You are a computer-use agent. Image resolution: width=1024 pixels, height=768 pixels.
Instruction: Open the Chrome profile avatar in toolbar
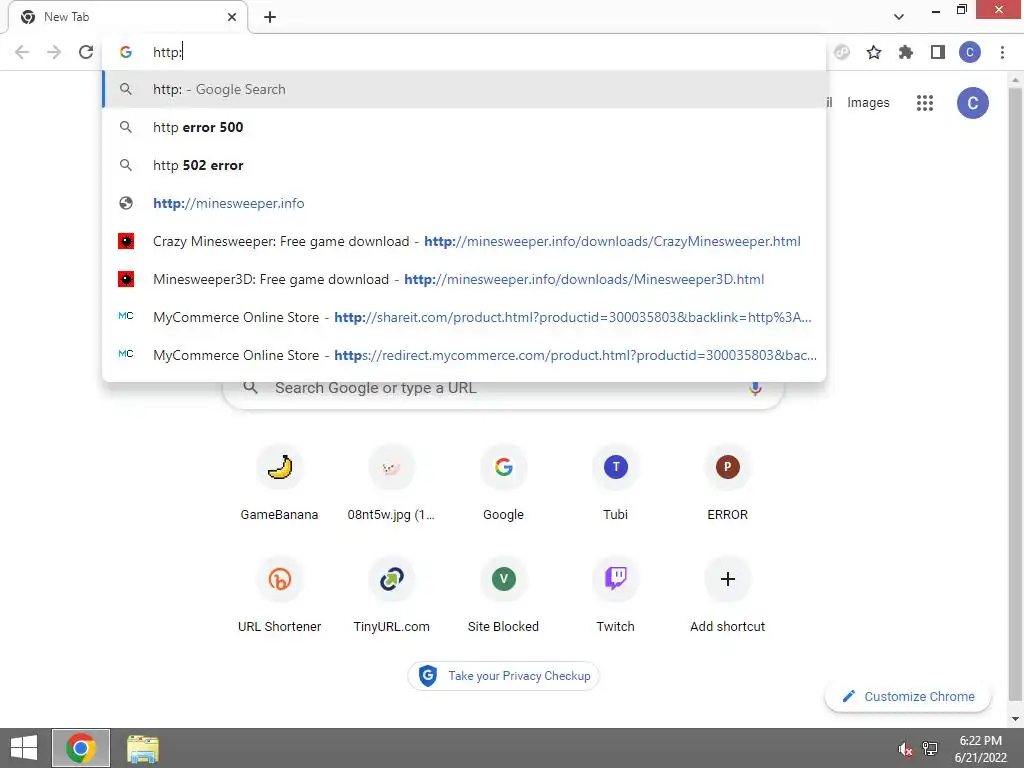970,52
